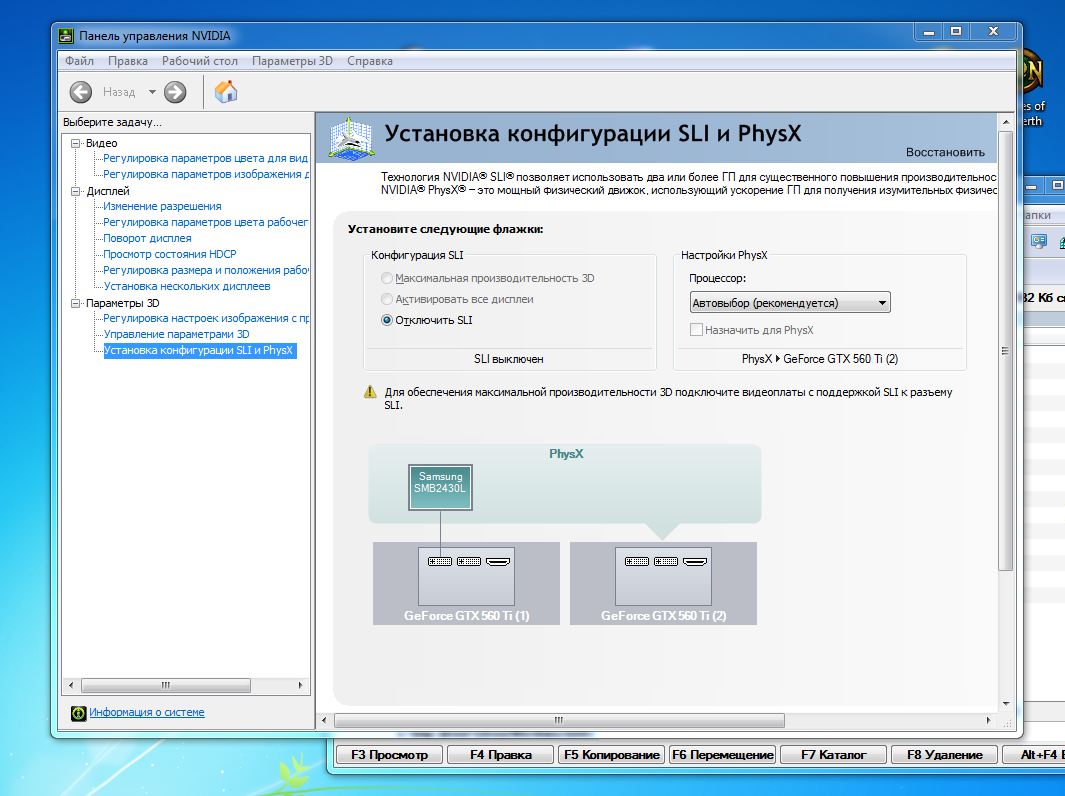
Task: Open 'Установка нескольких дисплеев' task
Action: [x=187, y=286]
